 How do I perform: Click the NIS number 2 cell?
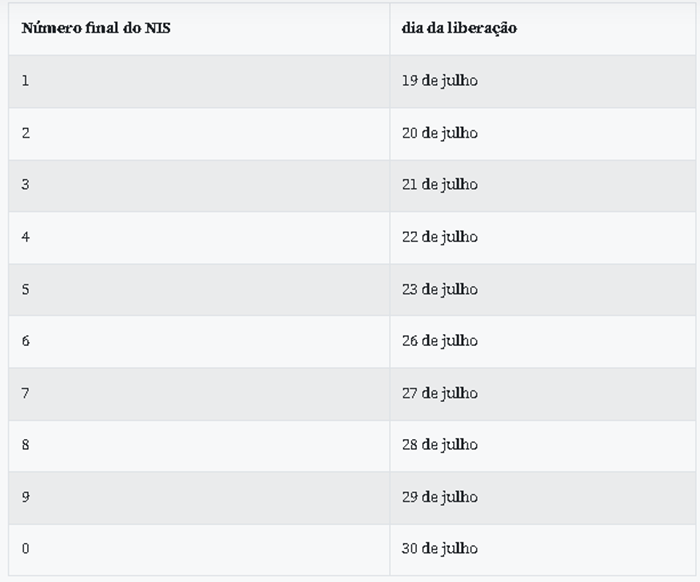click(x=26, y=133)
